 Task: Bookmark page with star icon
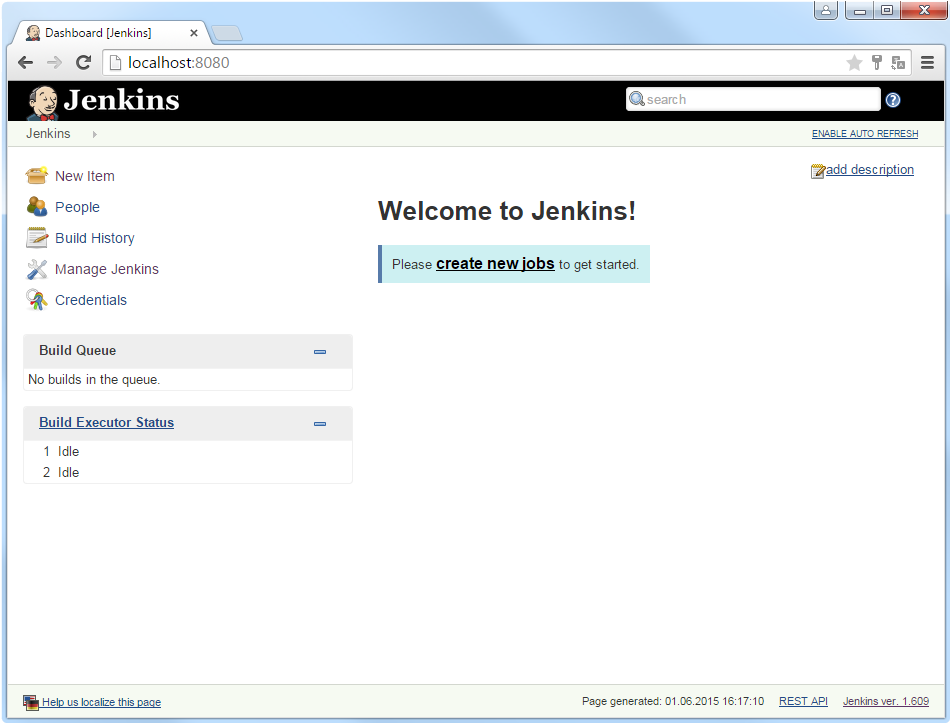[854, 62]
